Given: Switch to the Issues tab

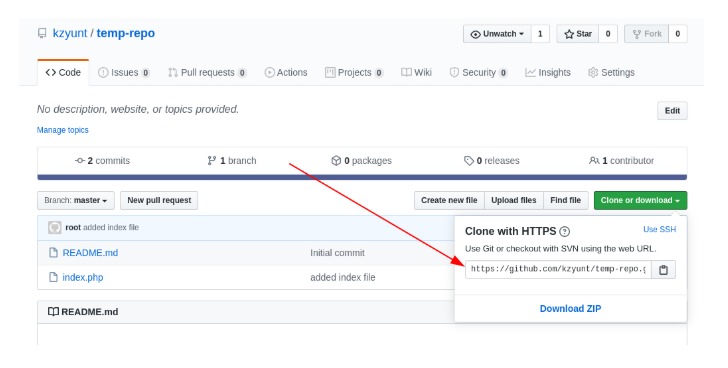Looking at the screenshot, I should coord(124,73).
